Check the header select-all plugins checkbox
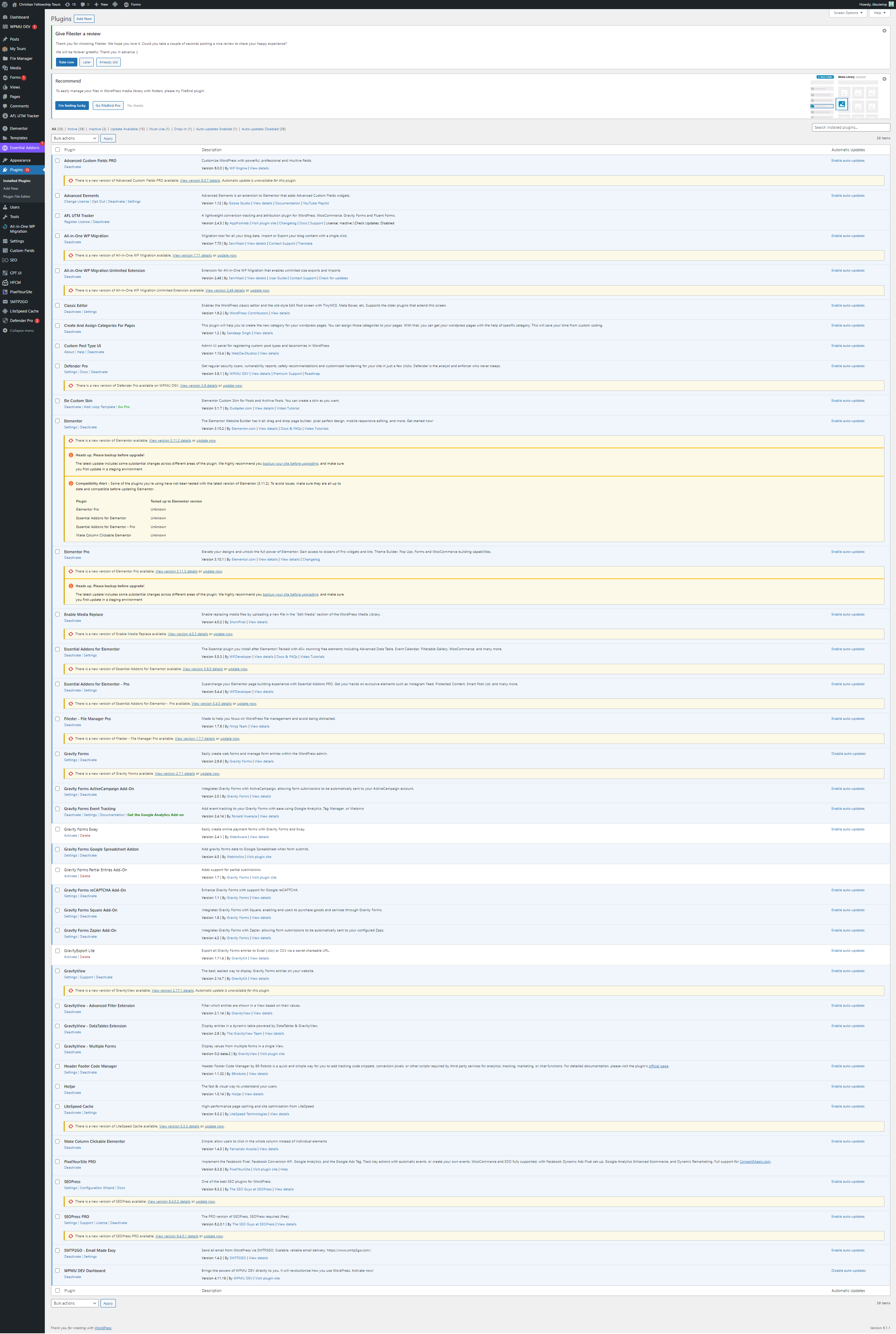This screenshot has width=896, height=1334. point(57,150)
